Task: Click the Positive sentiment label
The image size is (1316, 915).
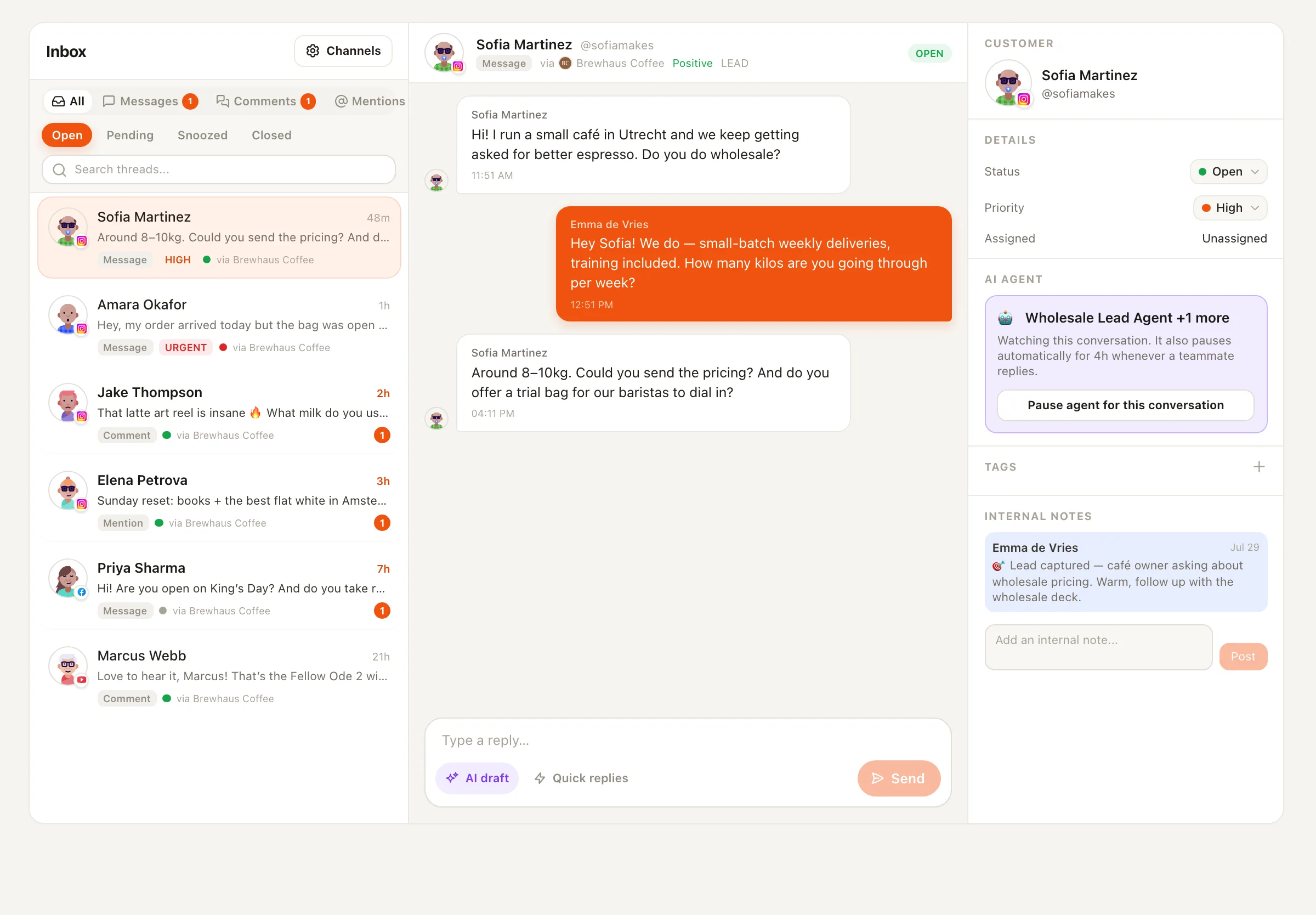Action: (692, 63)
